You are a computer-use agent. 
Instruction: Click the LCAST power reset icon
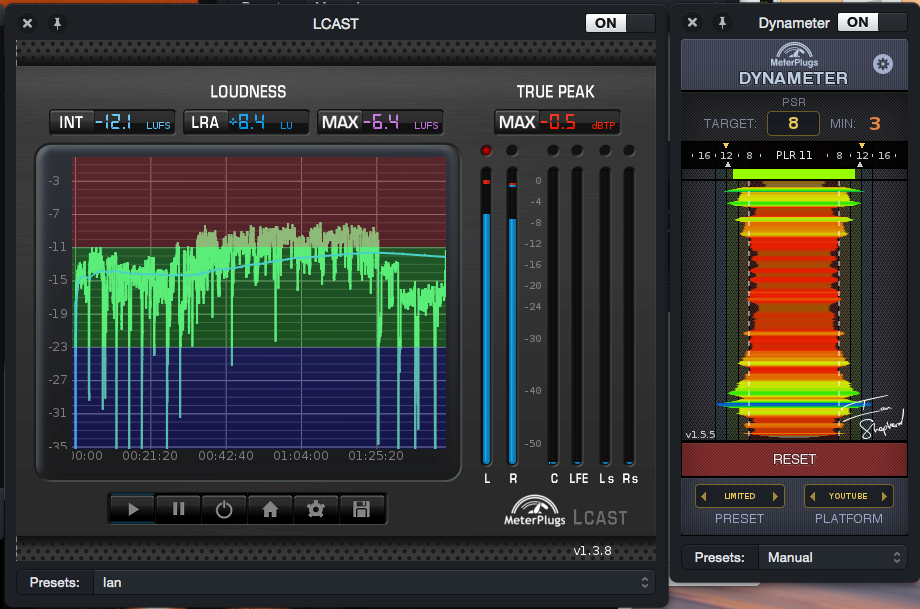[224, 509]
